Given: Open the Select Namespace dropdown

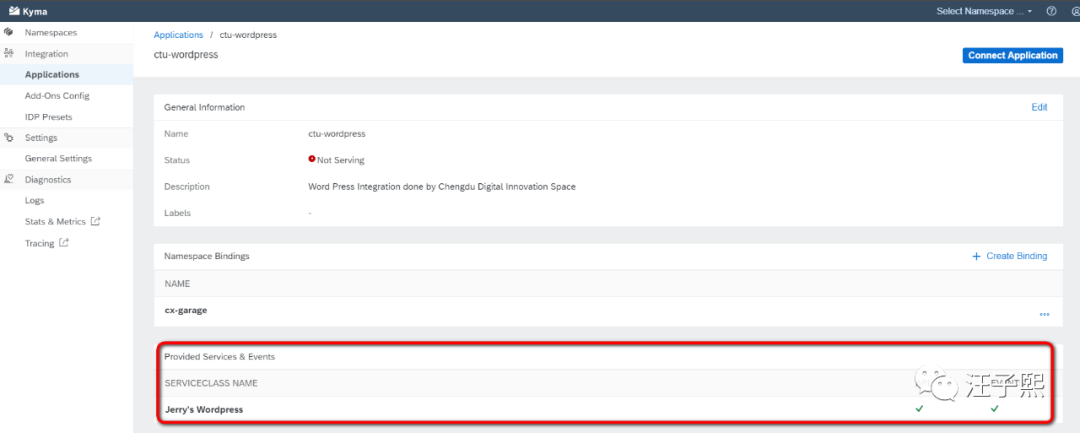Looking at the screenshot, I should pos(984,11).
